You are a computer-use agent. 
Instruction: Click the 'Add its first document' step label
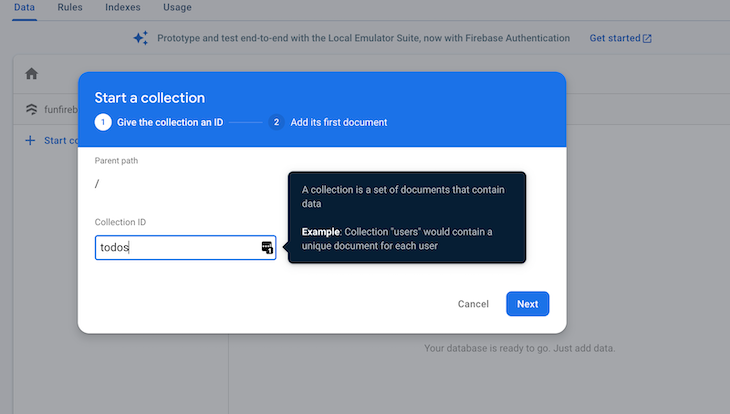click(339, 122)
